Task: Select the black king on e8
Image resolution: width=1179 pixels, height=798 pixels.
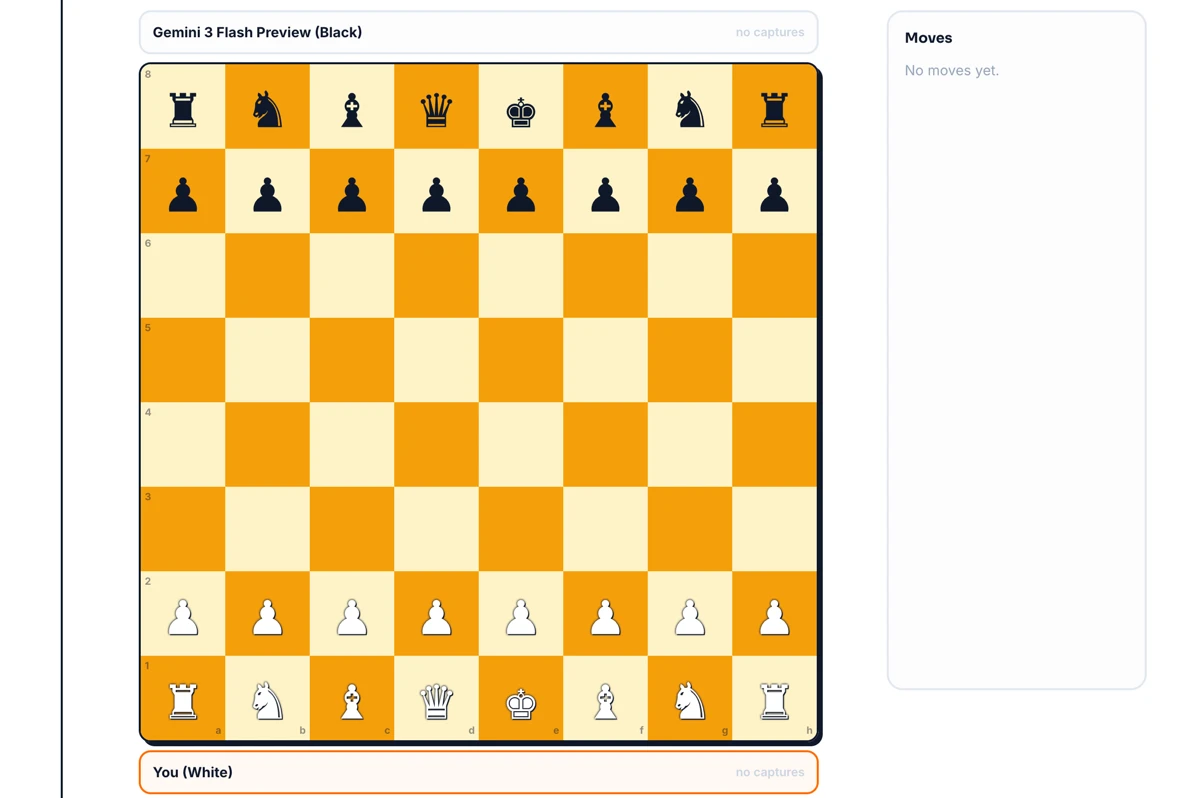Action: coord(520,111)
